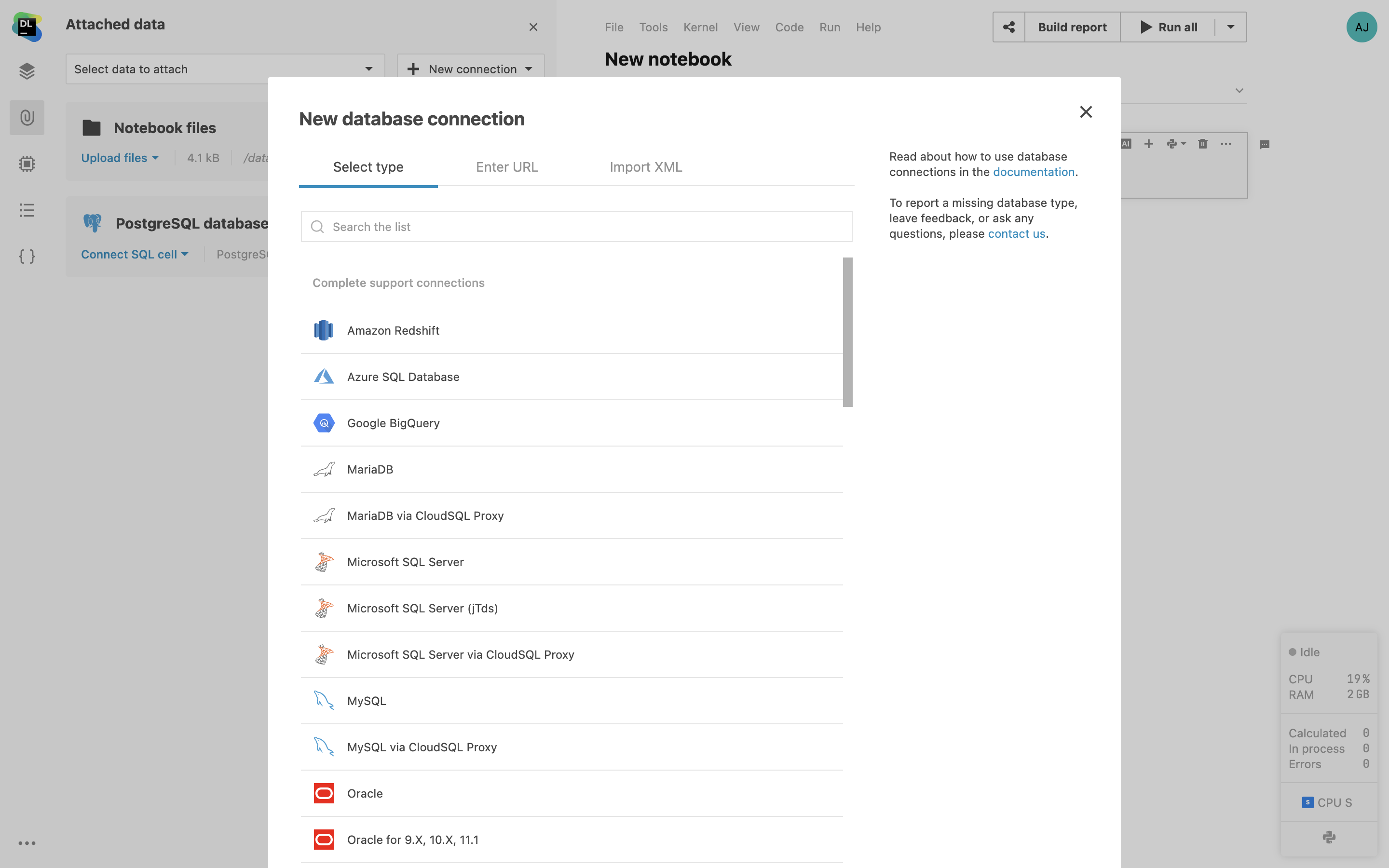Click the Build report button
Screen dimensions: 1389x868
(x=1072, y=27)
